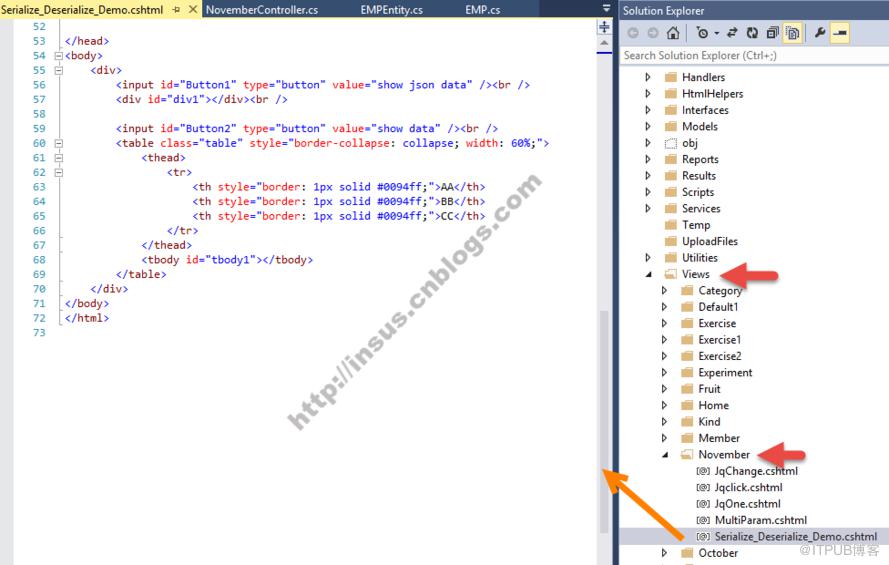889x565 pixels.
Task: Click the obj hidden folder icon
Action: point(671,143)
